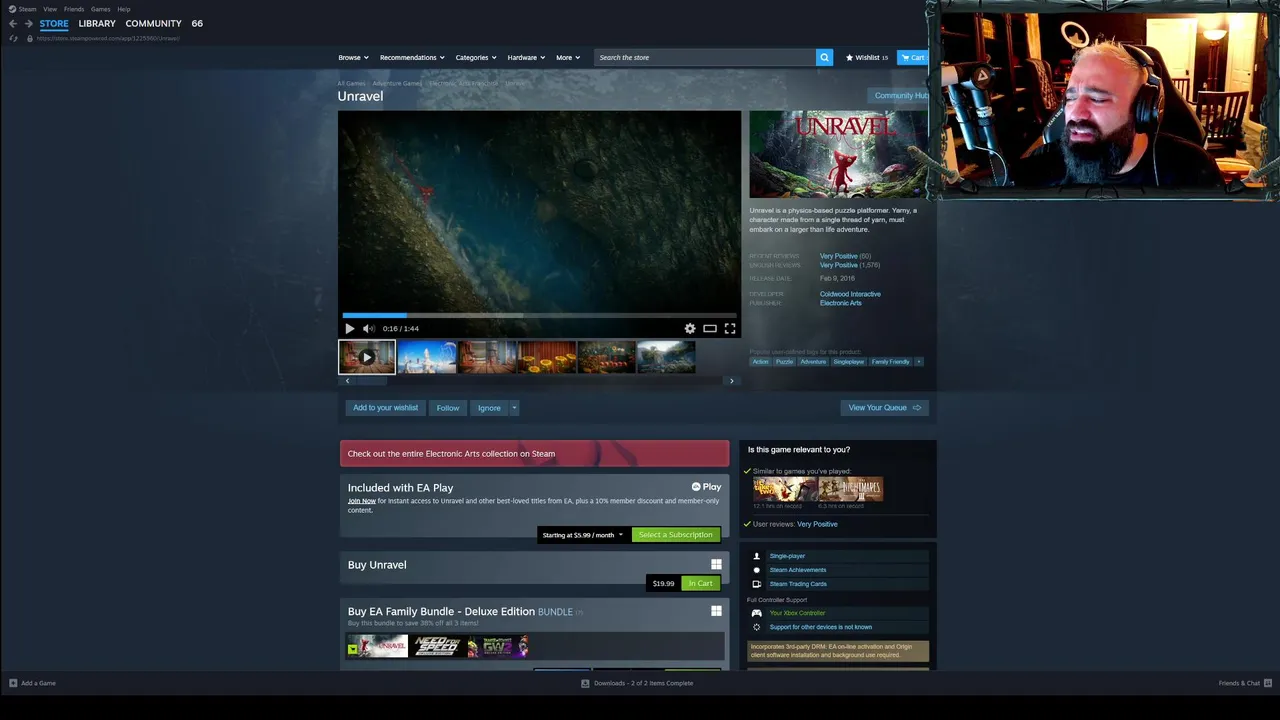Image resolution: width=1280 pixels, height=720 pixels.
Task: Select the sunflowers screenshot thumbnail
Action: [x=546, y=357]
